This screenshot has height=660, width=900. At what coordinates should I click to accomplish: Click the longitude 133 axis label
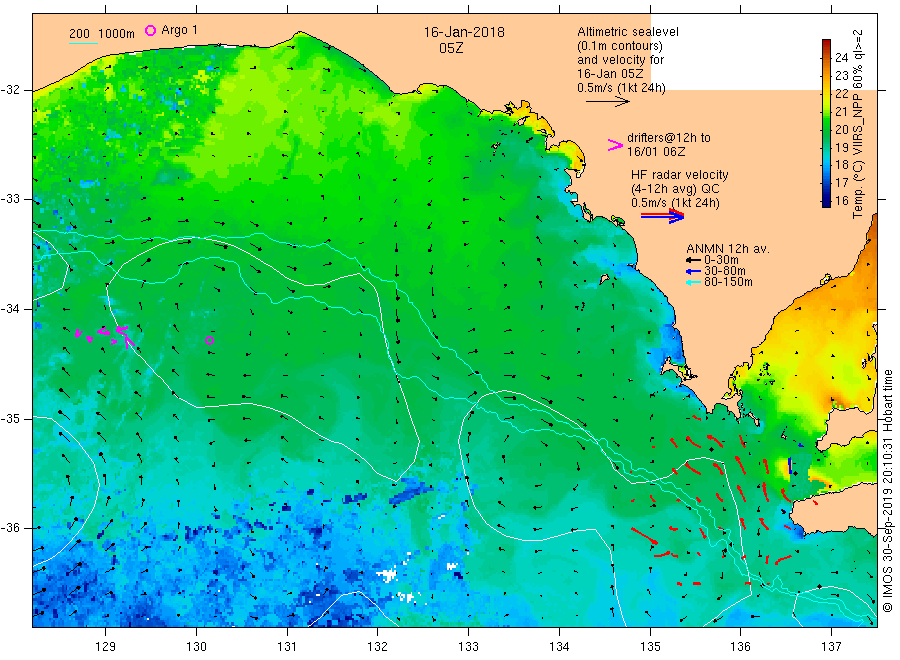coord(468,647)
